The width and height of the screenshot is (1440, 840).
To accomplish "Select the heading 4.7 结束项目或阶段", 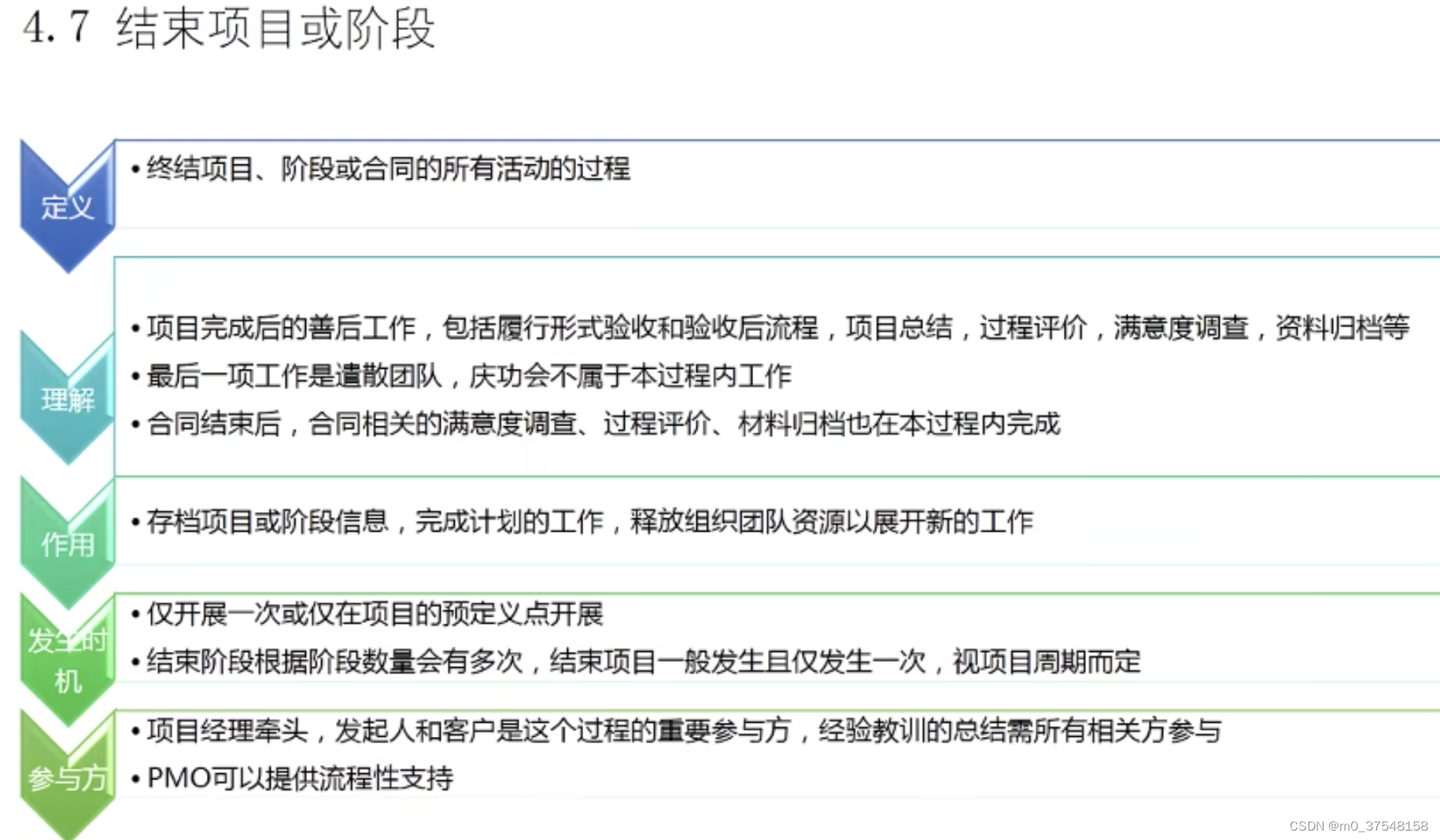I will (229, 28).
